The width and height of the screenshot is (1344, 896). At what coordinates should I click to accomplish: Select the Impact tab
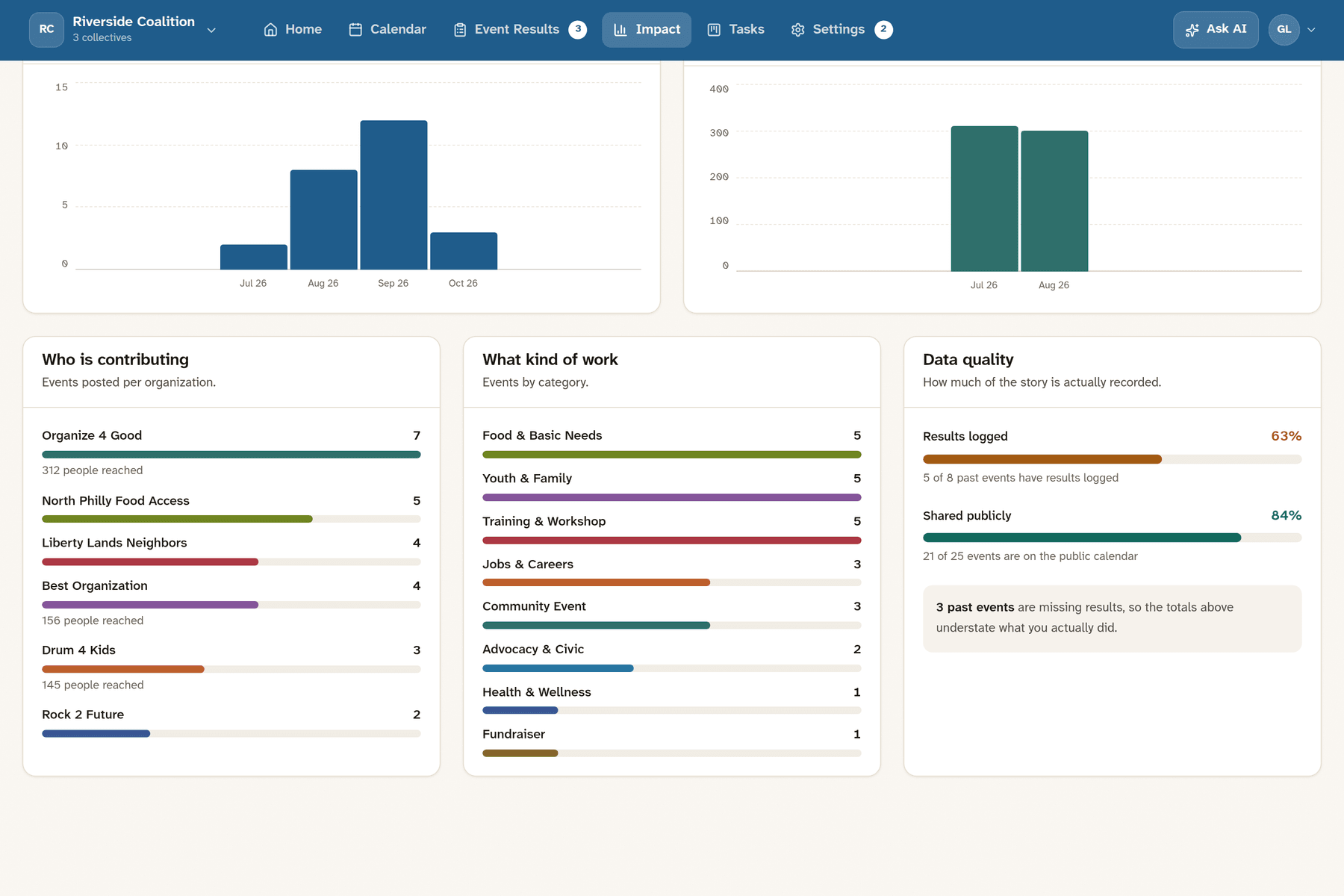pyautogui.click(x=647, y=30)
